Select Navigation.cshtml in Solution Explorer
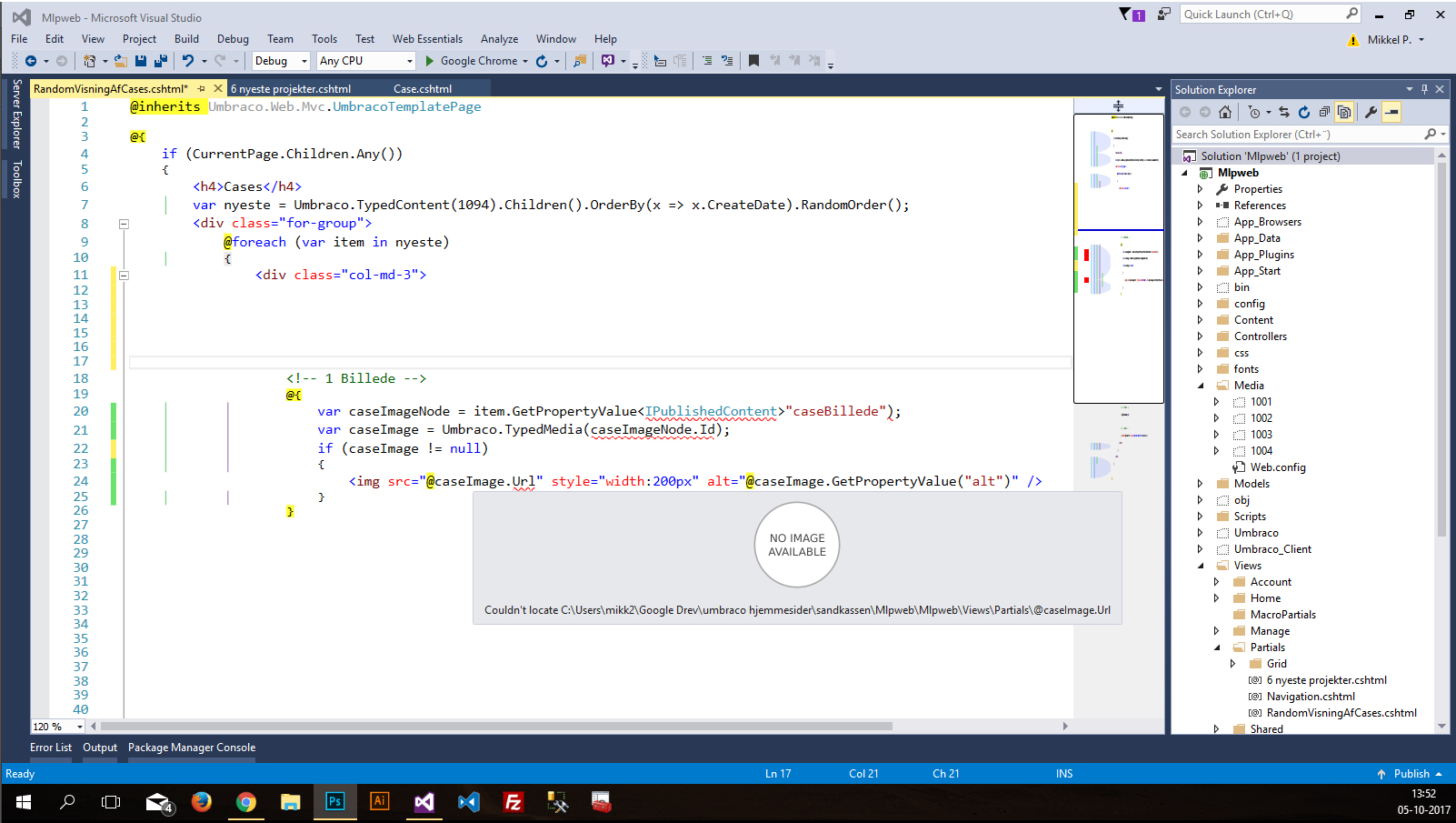 (1311, 697)
